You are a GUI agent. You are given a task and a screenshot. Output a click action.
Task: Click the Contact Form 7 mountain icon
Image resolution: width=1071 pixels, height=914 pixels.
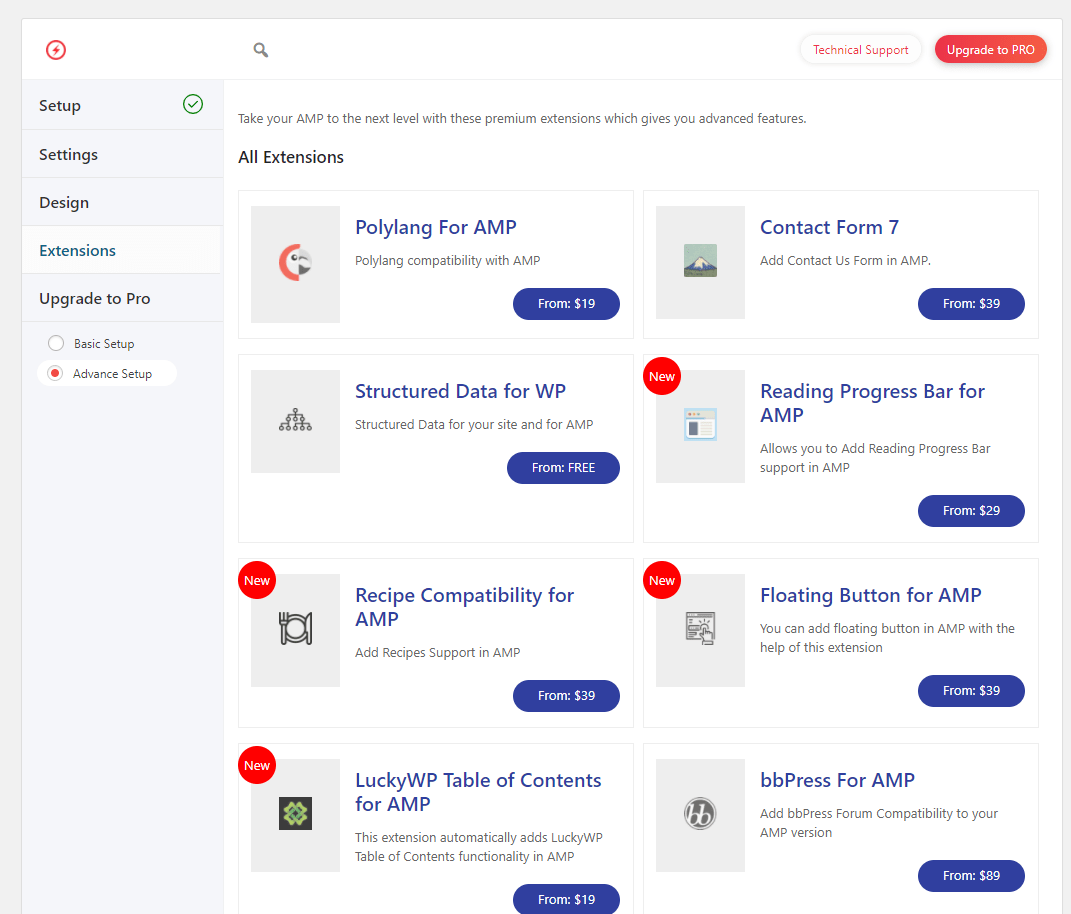pos(700,260)
